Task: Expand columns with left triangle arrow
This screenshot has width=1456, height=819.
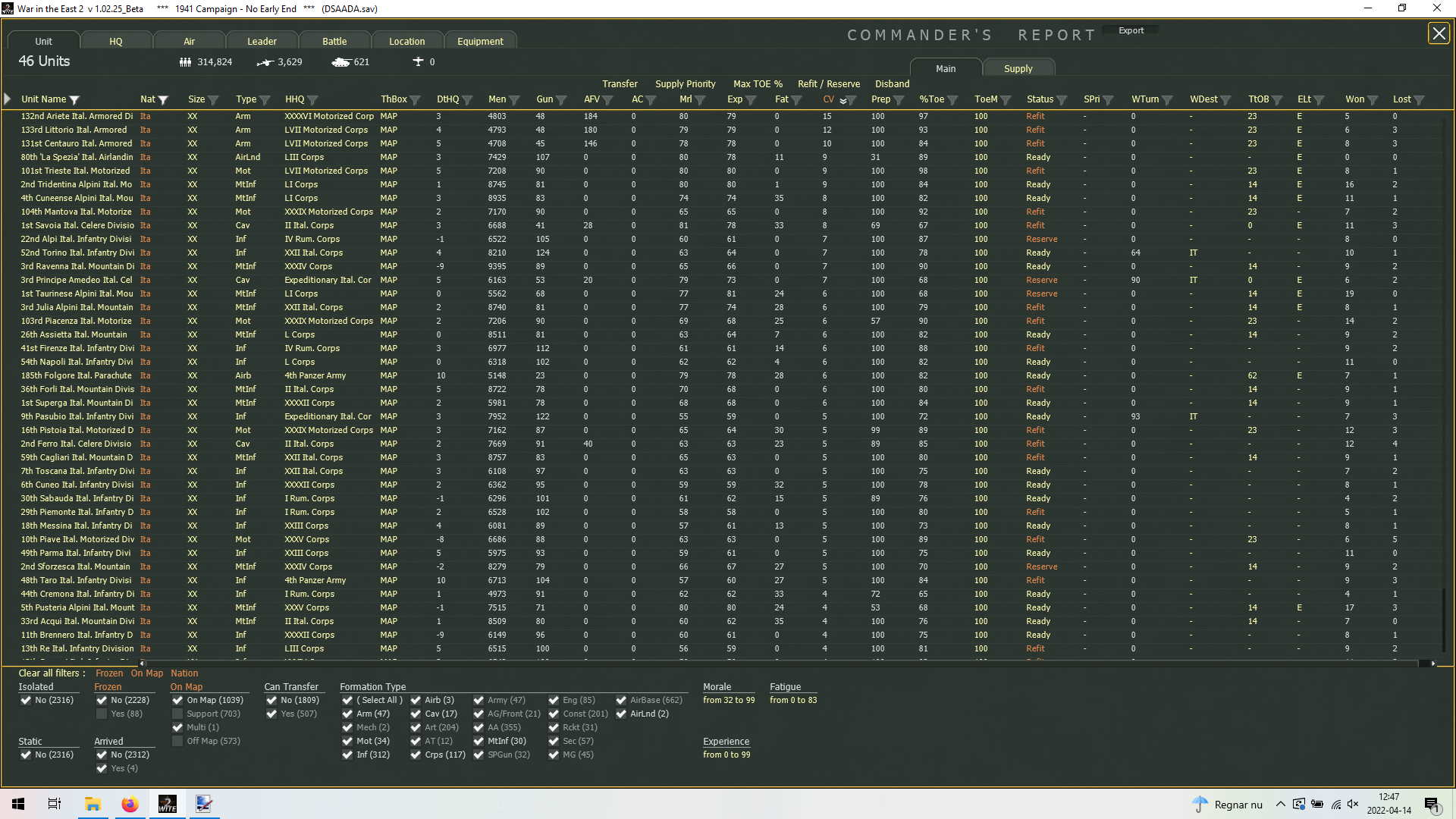Action: tap(8, 99)
